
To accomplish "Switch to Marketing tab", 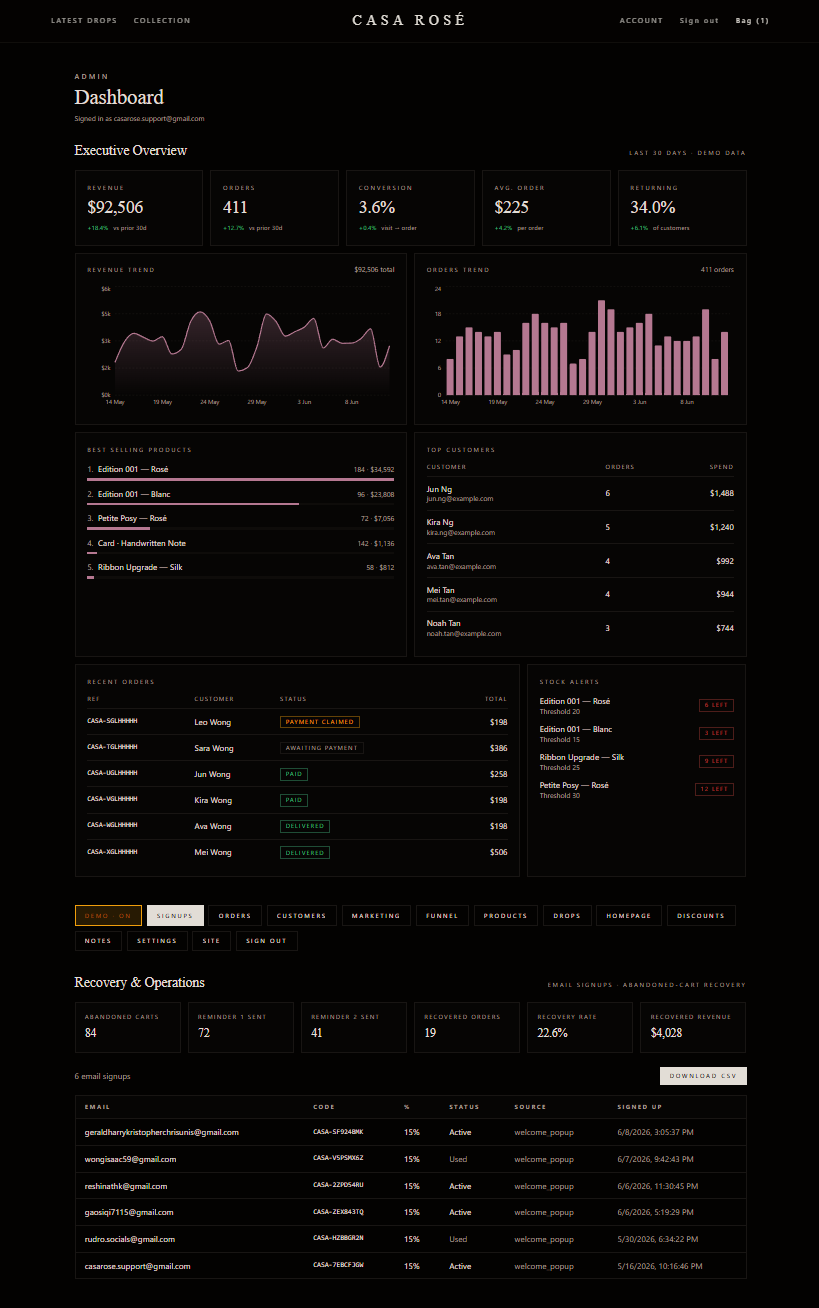I will (x=376, y=916).
